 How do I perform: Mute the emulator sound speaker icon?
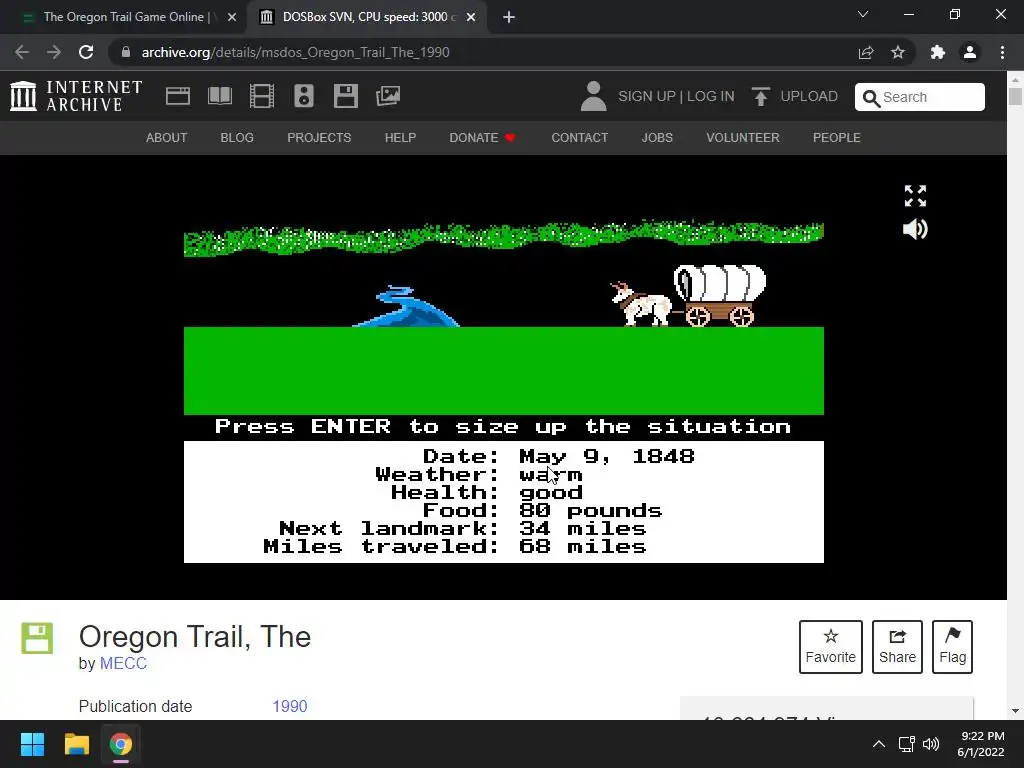point(915,229)
